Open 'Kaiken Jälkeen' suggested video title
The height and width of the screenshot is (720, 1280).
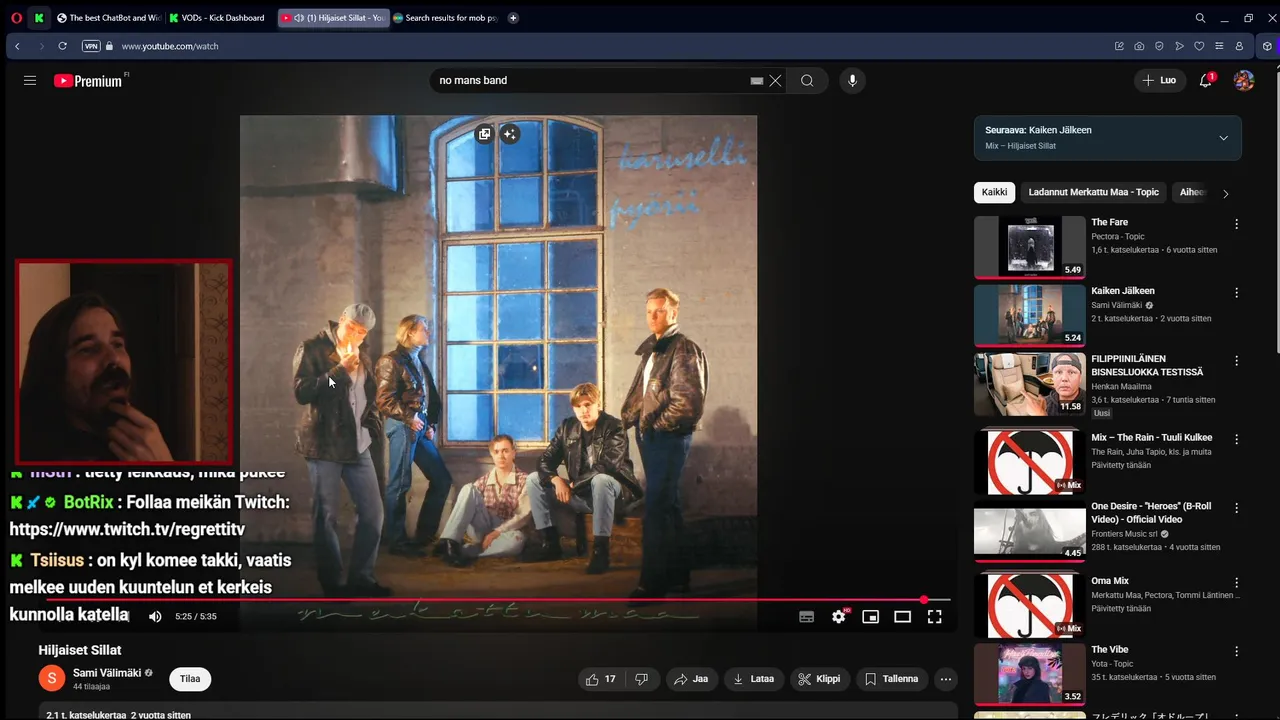[x=1123, y=291]
